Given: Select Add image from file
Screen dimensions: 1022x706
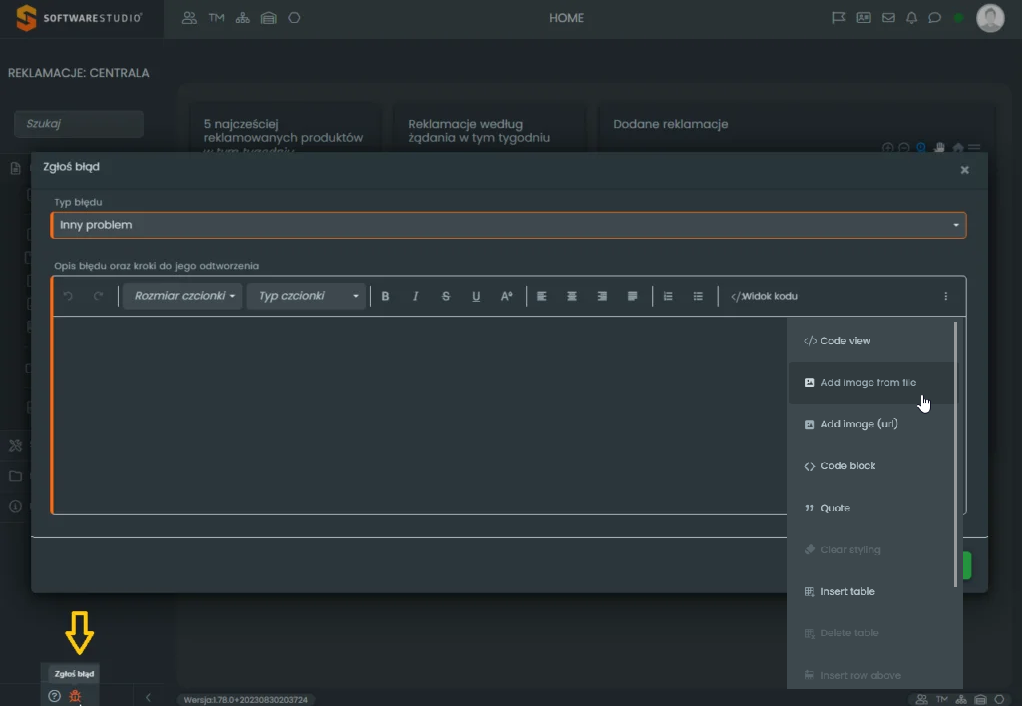Looking at the screenshot, I should tap(867, 383).
